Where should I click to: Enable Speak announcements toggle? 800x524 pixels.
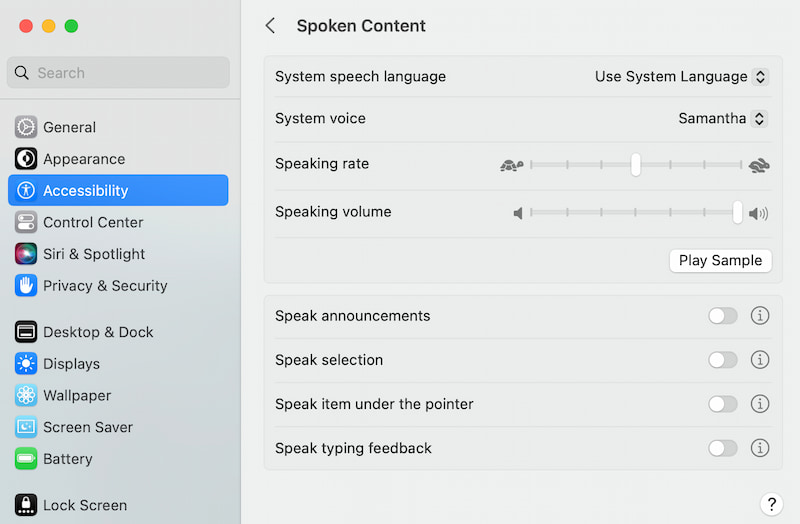pyautogui.click(x=722, y=316)
